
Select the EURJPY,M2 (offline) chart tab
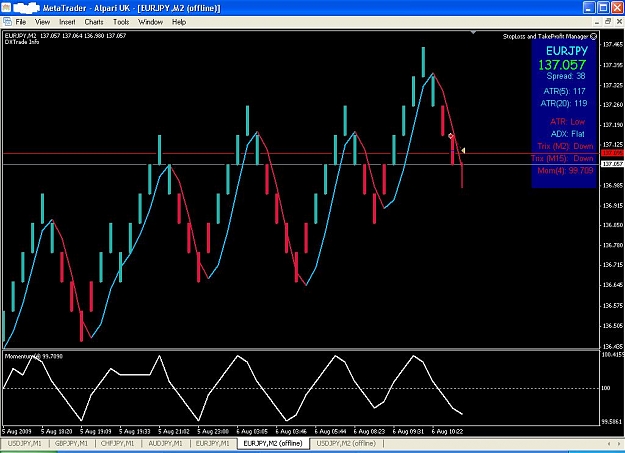pyautogui.click(x=273, y=443)
